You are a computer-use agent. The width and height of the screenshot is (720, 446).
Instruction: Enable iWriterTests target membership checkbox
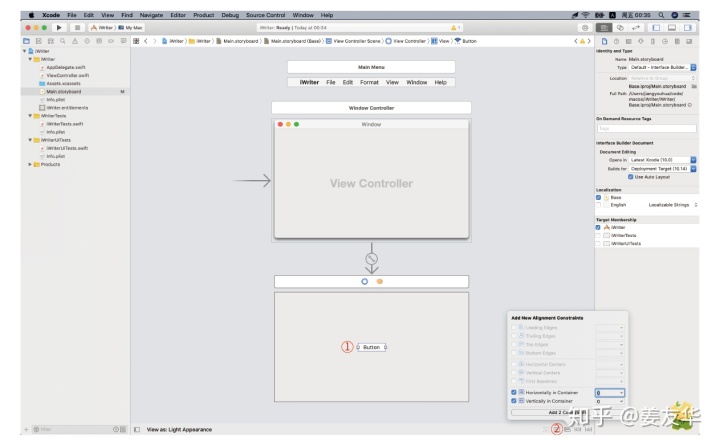(598, 235)
